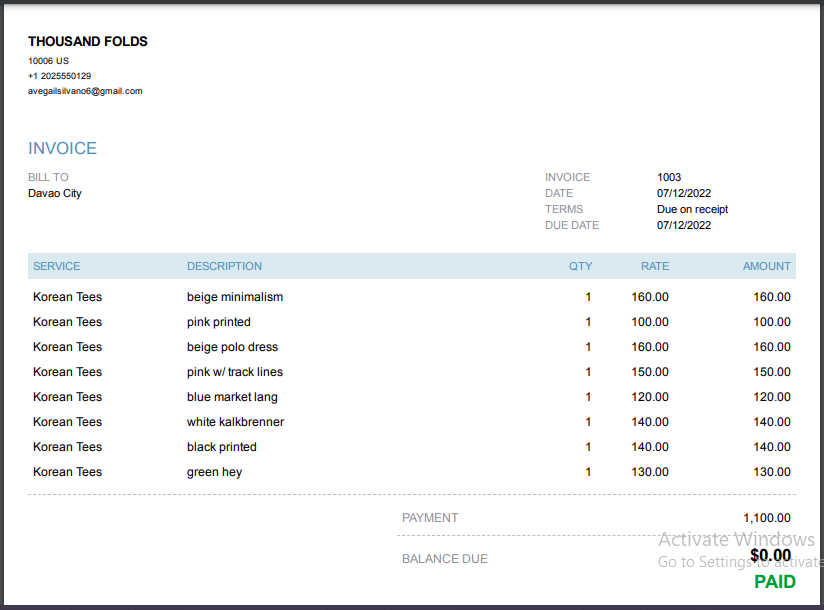Click the THOUSAND FOLDS company name
This screenshot has height=610, width=824.
[x=88, y=42]
